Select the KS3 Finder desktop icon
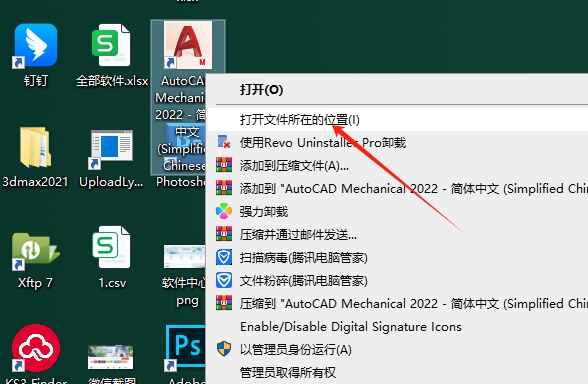588x384 pixels. (36, 348)
